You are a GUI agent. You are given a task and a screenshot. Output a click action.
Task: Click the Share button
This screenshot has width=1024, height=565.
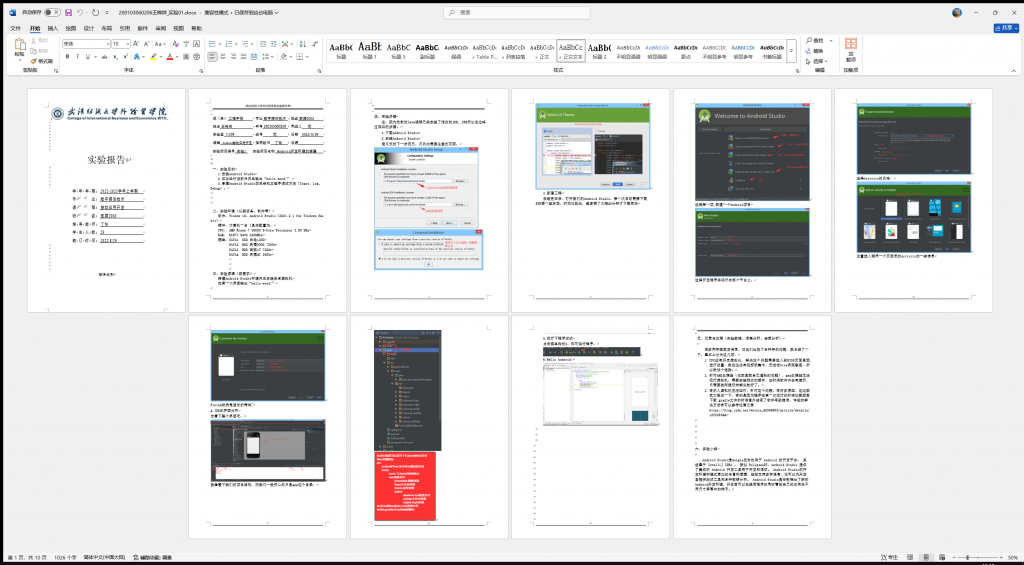point(1005,28)
